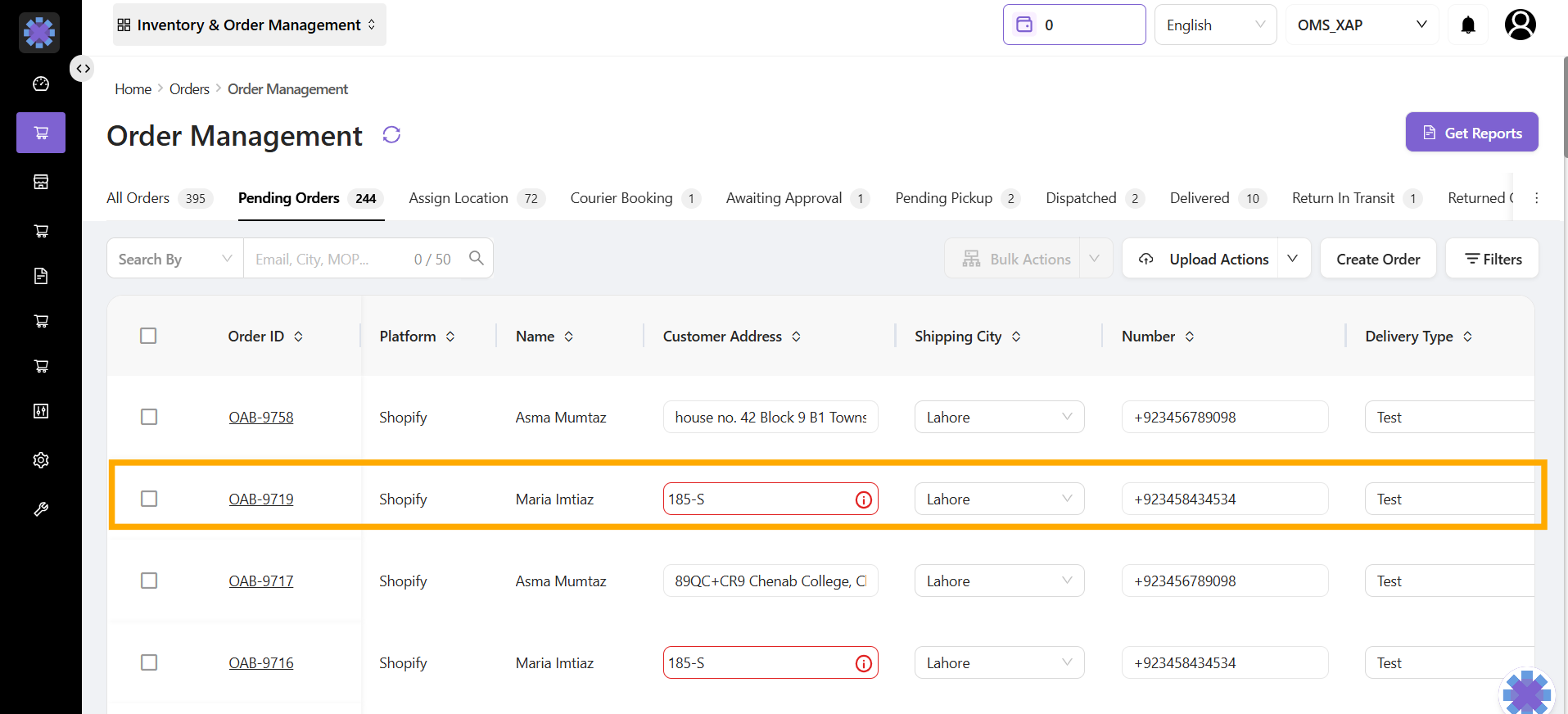This screenshot has width=1568, height=714.
Task: Expand the Search By dropdown
Action: 174,259
